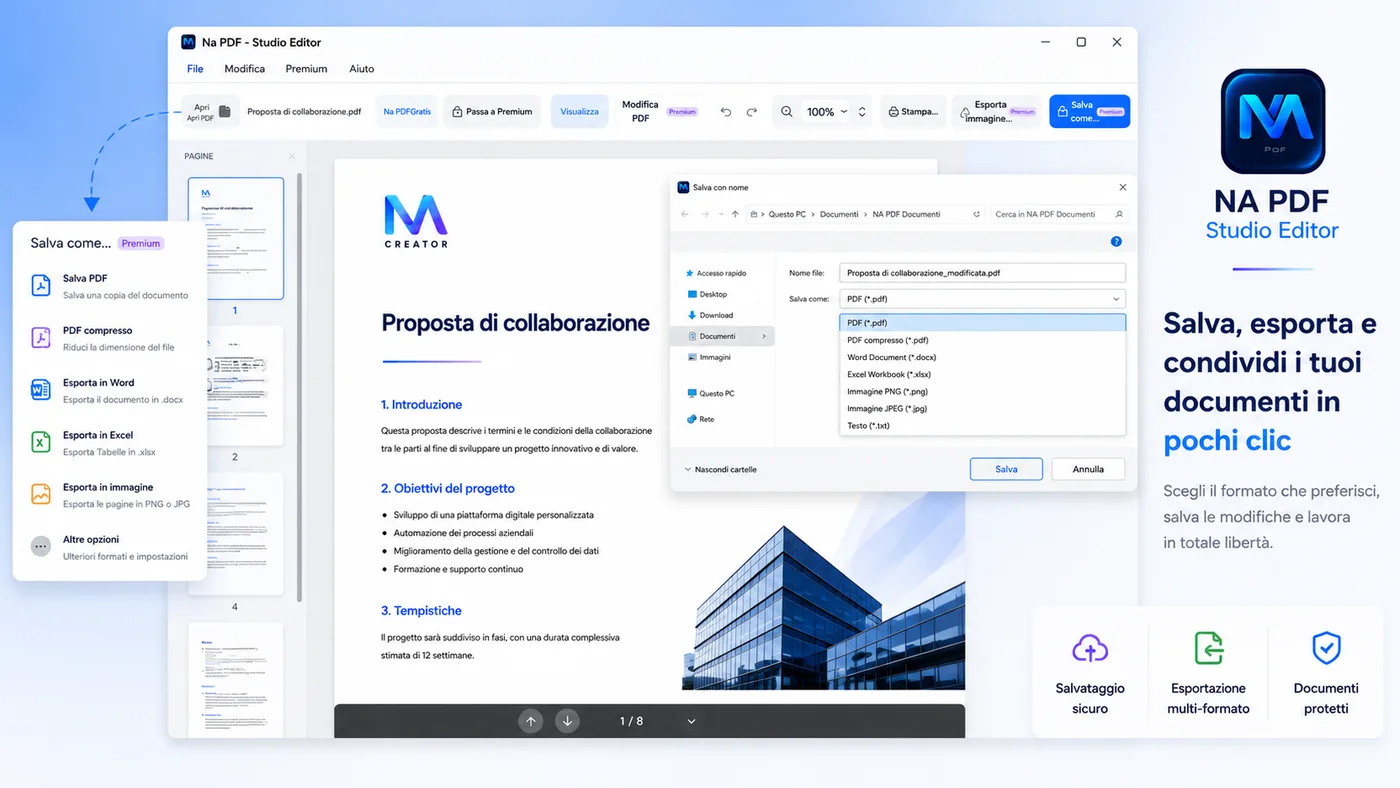Click the Annulla button in the dialog

1088,469
